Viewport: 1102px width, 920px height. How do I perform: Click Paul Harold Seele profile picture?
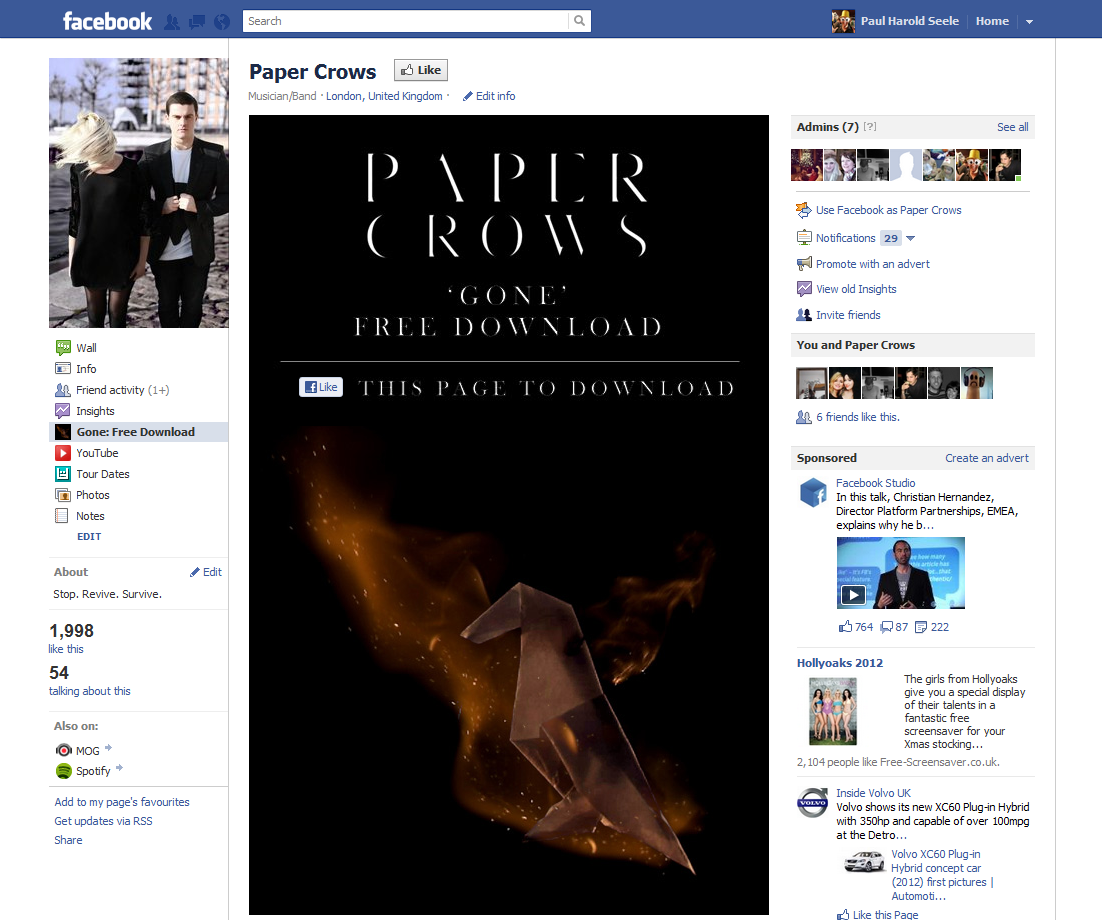pyautogui.click(x=843, y=21)
